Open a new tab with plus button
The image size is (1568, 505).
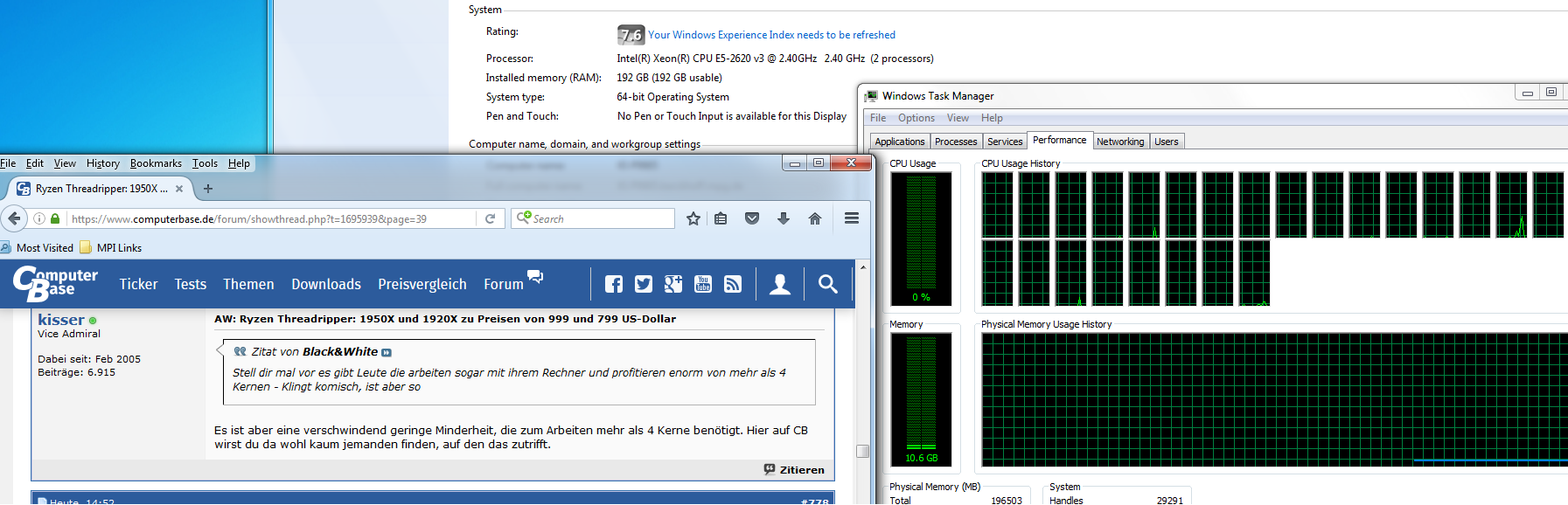(x=208, y=188)
